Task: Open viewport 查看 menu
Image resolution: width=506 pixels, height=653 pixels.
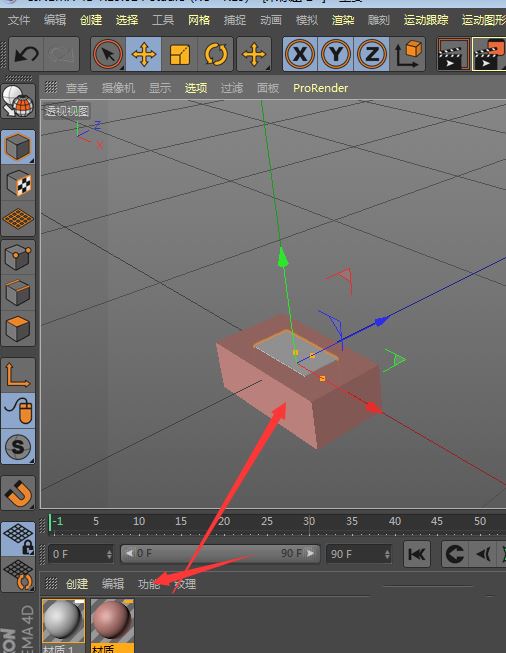Action: pos(77,88)
